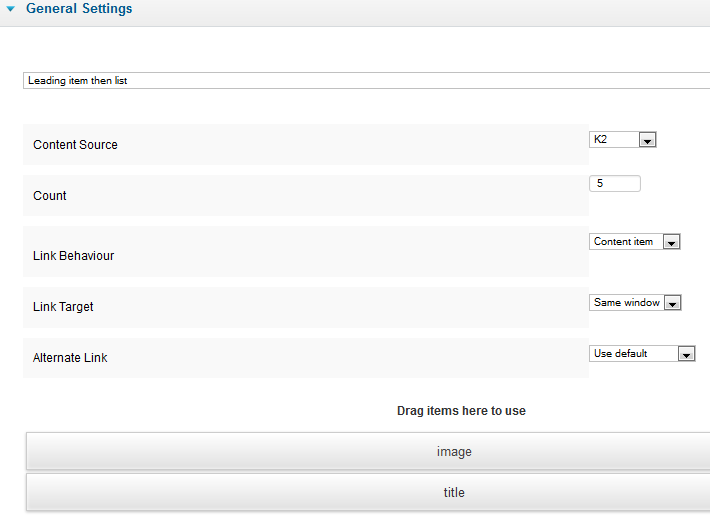Click the Use default dropdown arrow

[x=686, y=354]
